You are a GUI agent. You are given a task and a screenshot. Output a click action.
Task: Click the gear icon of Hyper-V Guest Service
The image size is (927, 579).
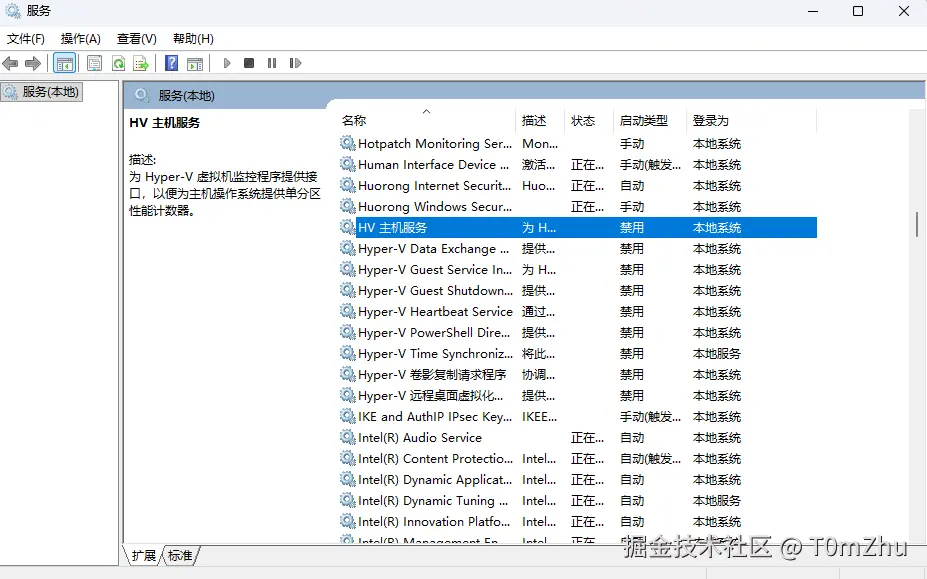click(x=348, y=269)
